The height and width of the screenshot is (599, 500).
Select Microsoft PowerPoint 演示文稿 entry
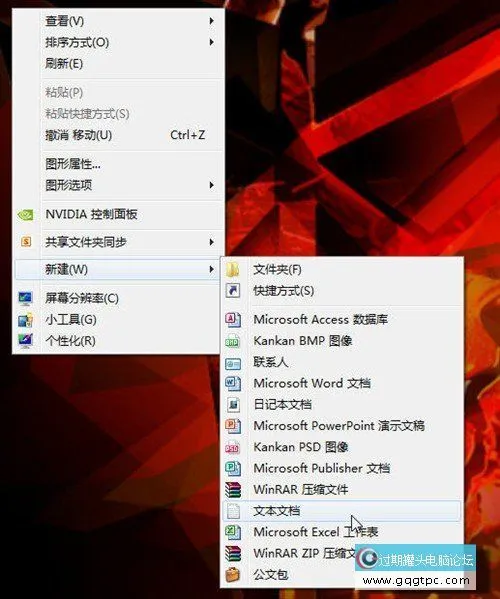point(342,426)
